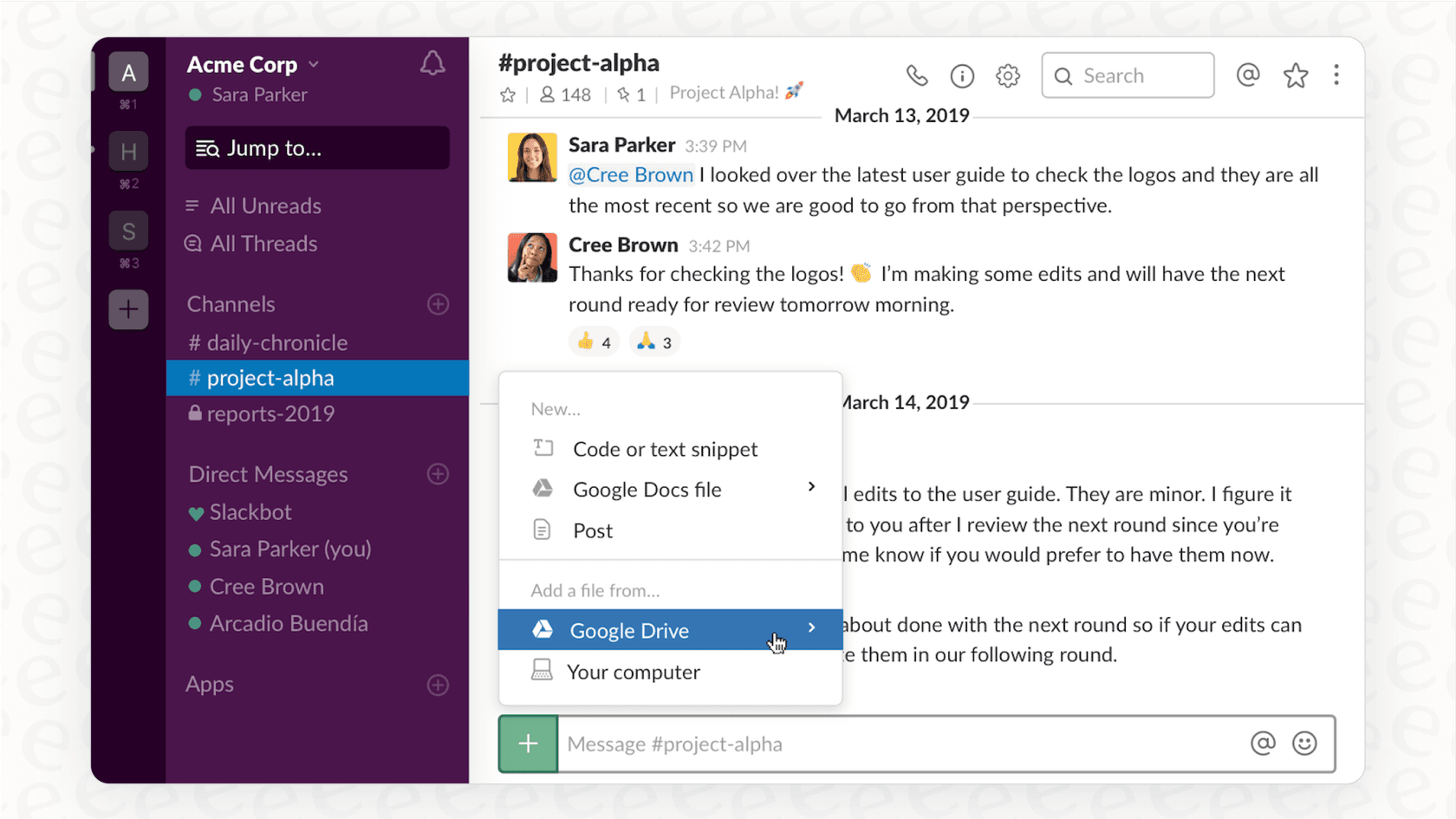Open channel details via info icon

point(962,76)
